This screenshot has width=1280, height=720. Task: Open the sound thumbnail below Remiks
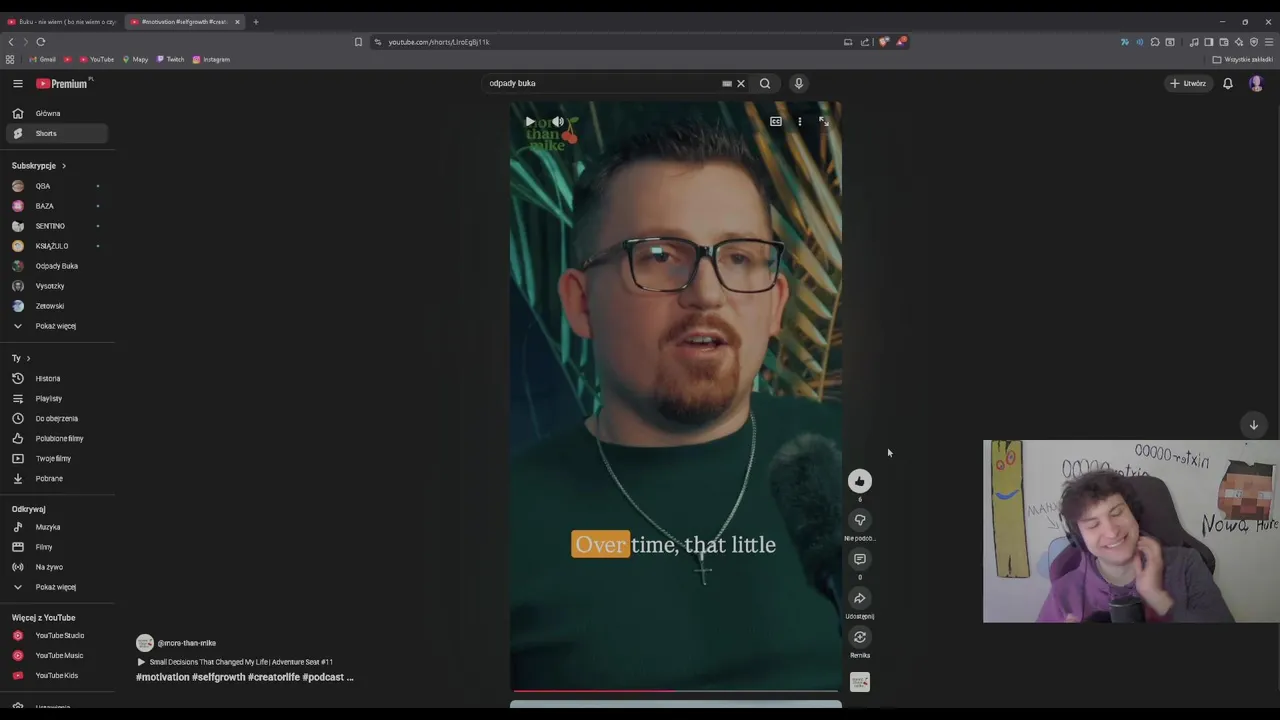tap(860, 682)
